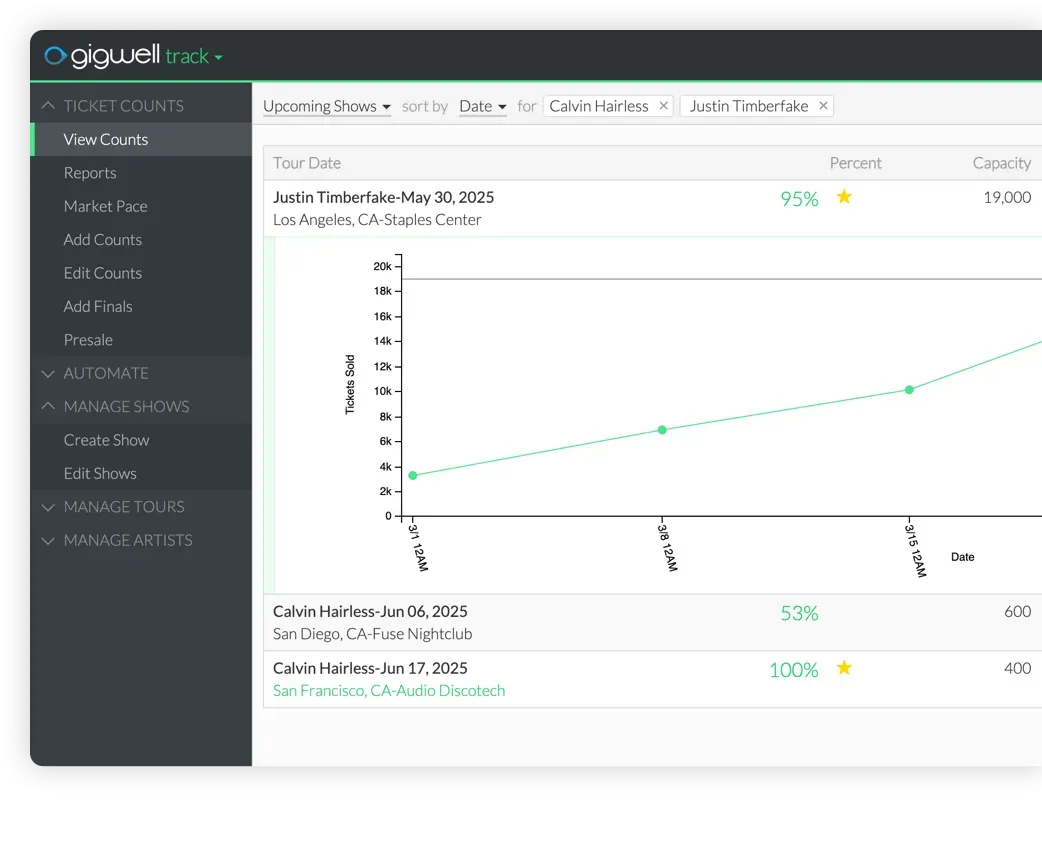This screenshot has height=862, width=1042.
Task: Select the Calvin Hairless-Jun 17, 2025 row
Action: click(x=653, y=679)
